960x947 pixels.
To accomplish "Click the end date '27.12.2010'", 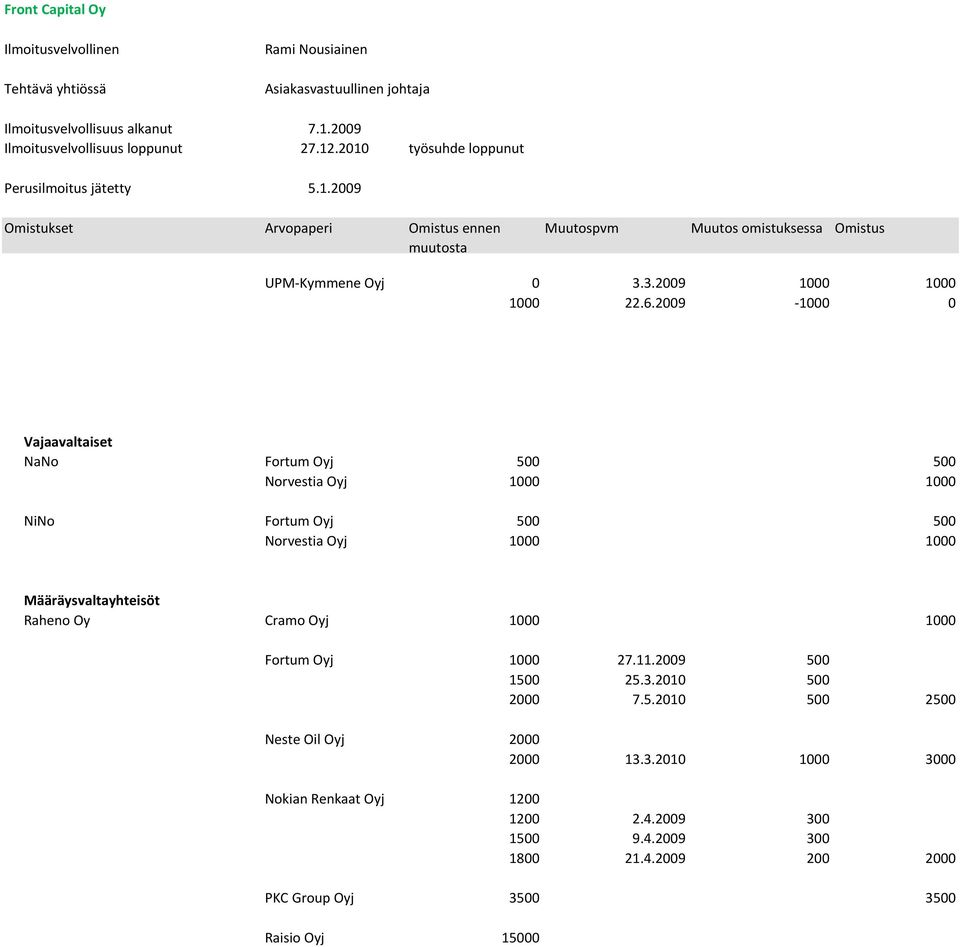I will coord(334,149).
